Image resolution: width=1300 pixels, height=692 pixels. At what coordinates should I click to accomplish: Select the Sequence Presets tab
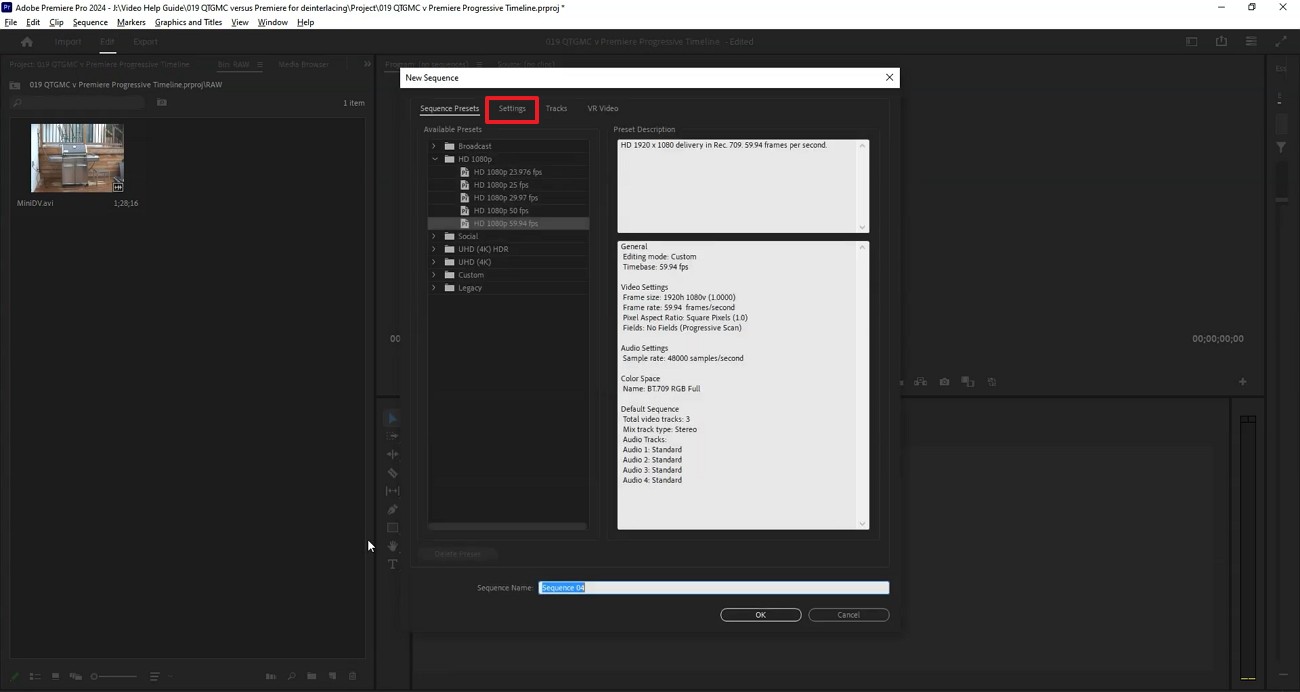(x=449, y=108)
